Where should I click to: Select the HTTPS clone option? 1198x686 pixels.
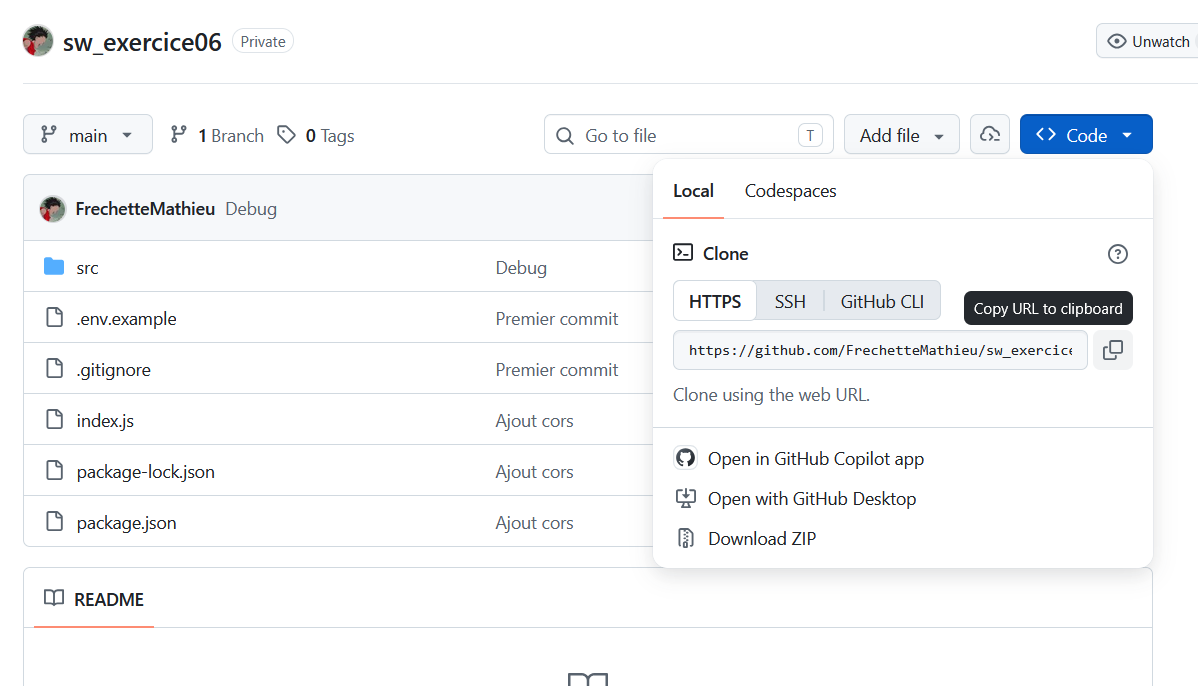tap(714, 301)
